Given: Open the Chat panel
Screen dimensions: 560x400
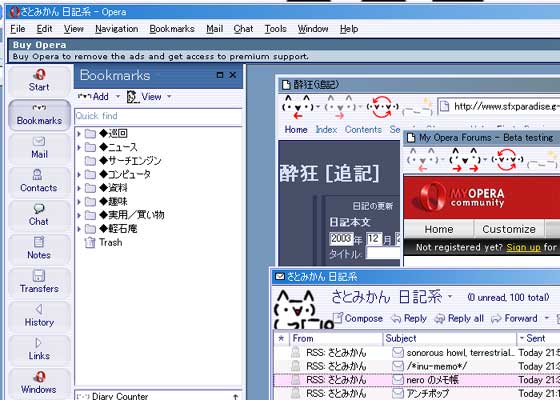Looking at the screenshot, I should [x=39, y=215].
